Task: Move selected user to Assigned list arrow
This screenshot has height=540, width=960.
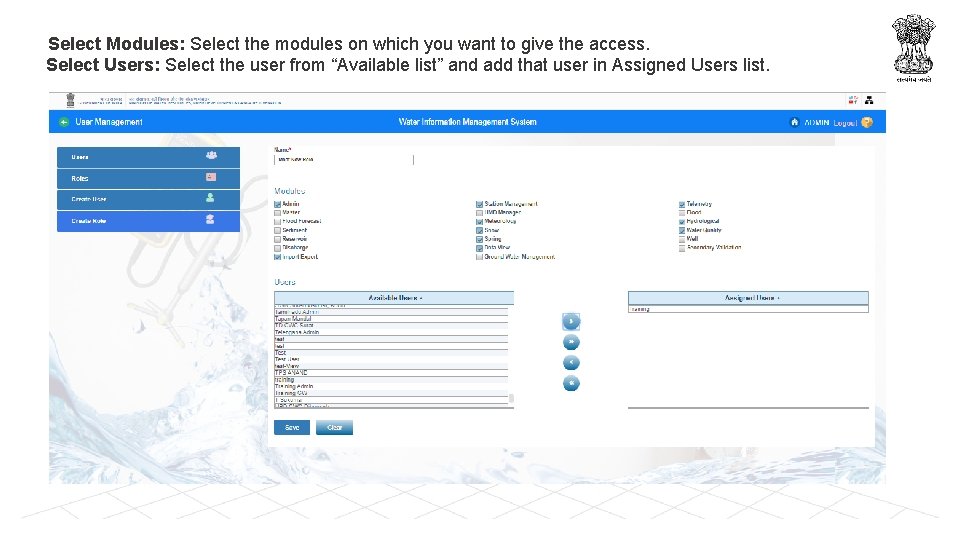Action: (571, 321)
